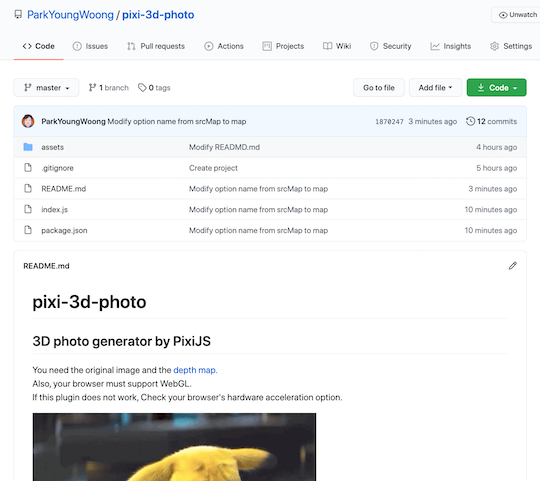This screenshot has width=540, height=481.
Task: View the Insights tab
Action: [x=450, y=46]
